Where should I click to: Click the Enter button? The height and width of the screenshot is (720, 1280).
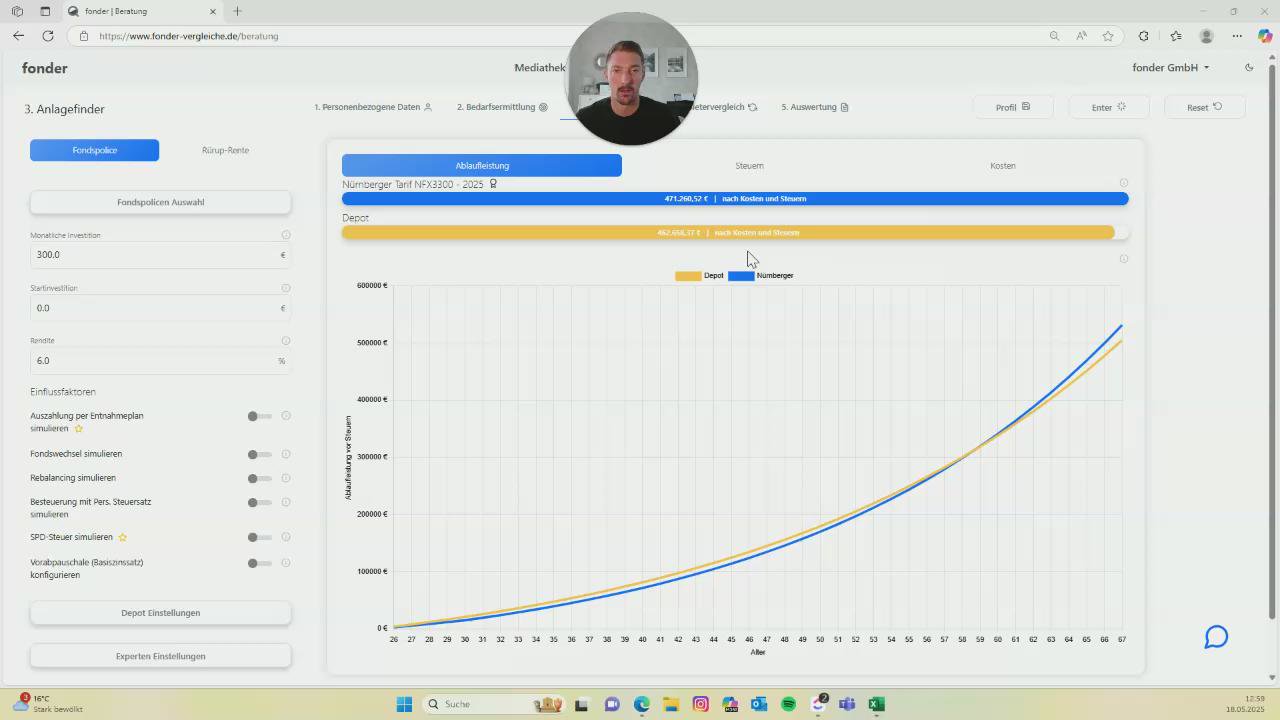point(1108,107)
